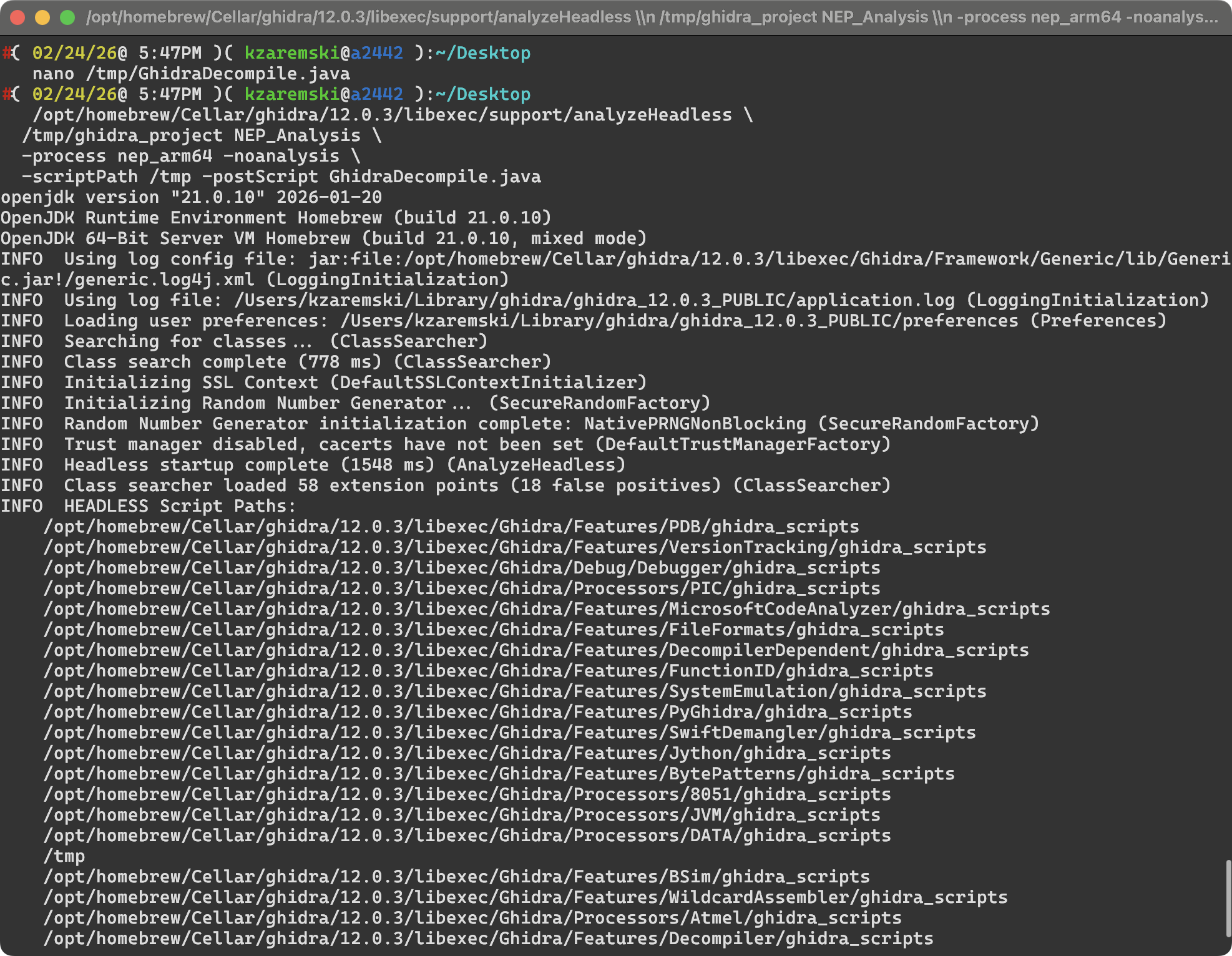
Task: Click the 02/24/26 timestamp in the prompt
Action: [x=72, y=52]
